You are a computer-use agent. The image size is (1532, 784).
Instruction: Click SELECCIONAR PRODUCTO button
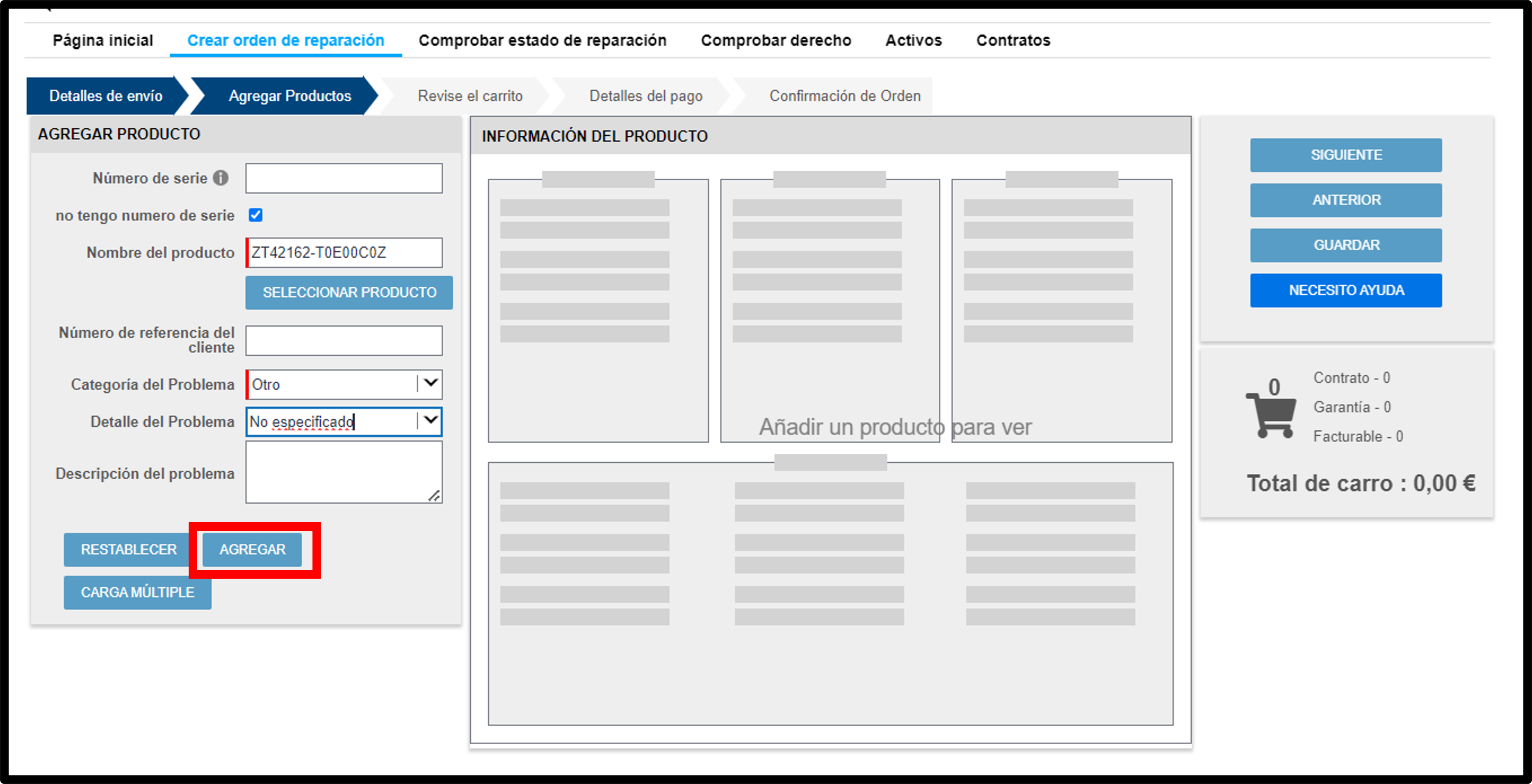pos(349,293)
